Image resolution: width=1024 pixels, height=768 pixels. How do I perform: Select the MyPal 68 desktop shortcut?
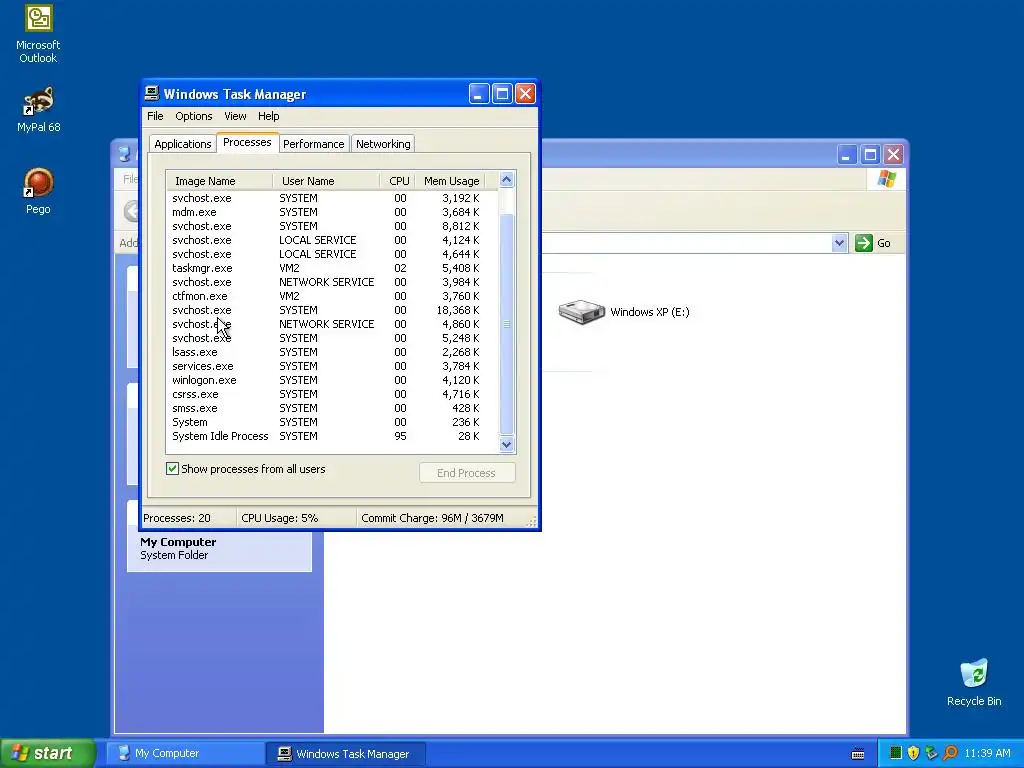[39, 110]
